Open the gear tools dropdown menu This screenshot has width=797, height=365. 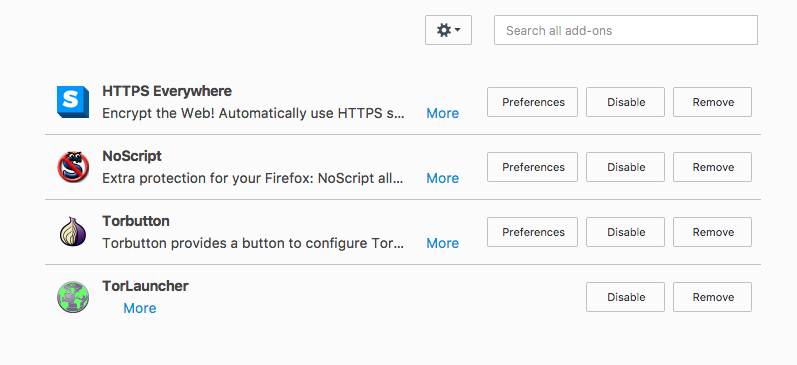tap(448, 30)
